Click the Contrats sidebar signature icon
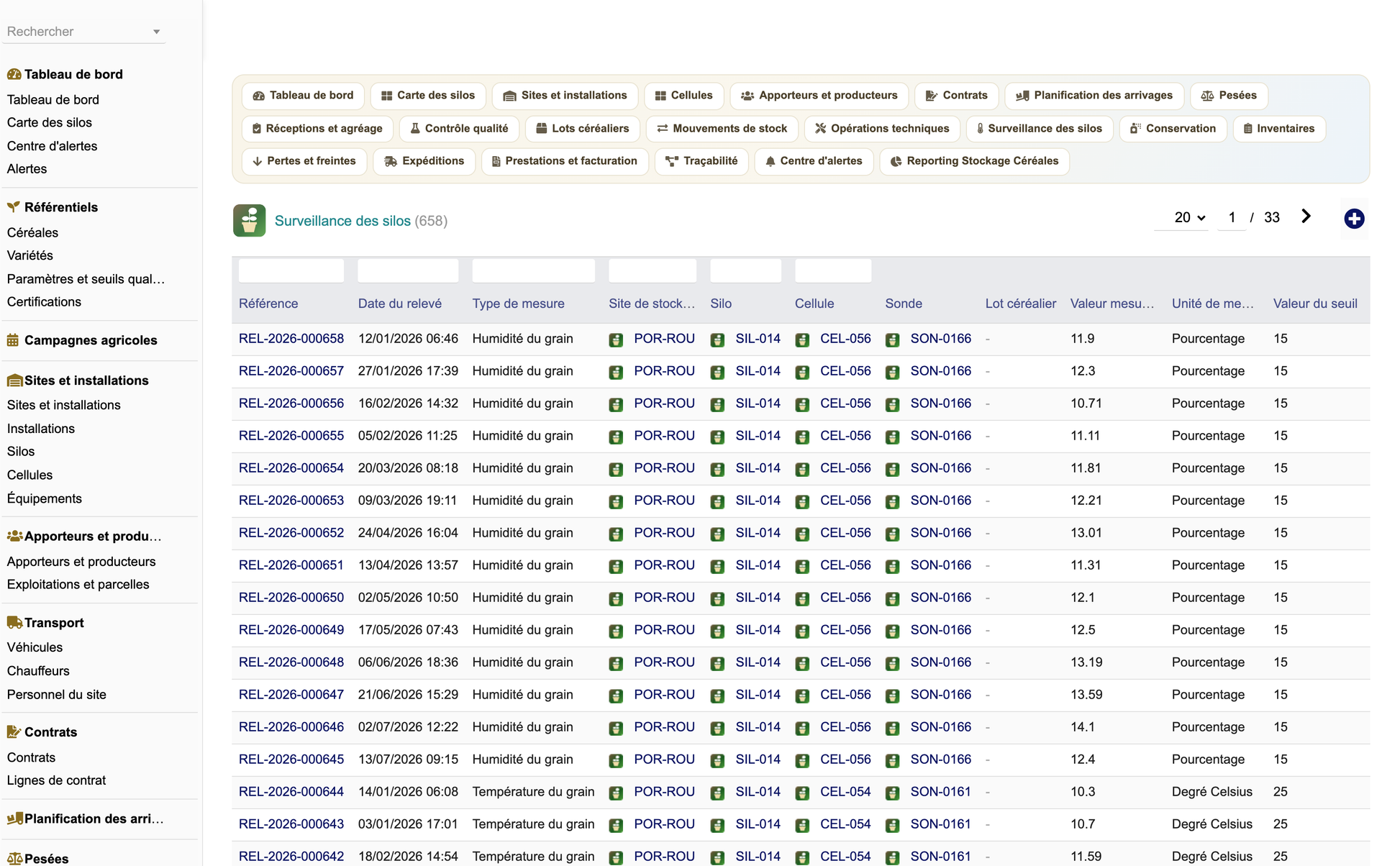This screenshot has width=1400, height=866. (14, 732)
